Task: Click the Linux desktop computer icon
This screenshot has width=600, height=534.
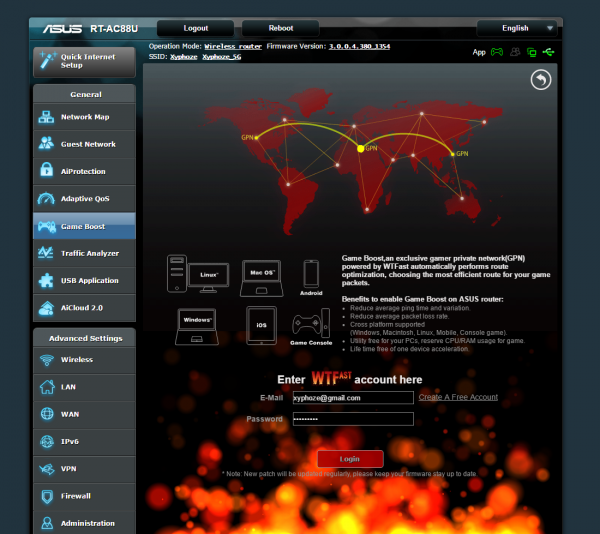Action: pos(198,274)
